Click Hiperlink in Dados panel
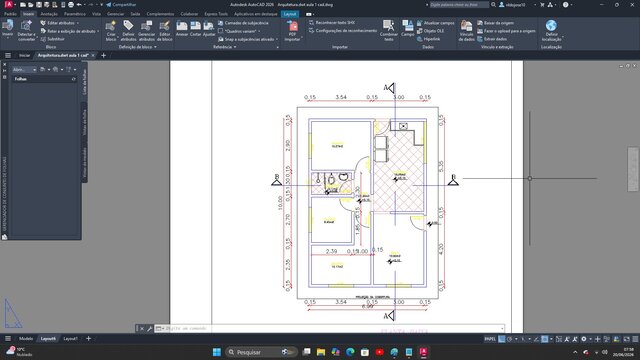Screen dimensions: 640x360 pyautogui.click(x=429, y=39)
